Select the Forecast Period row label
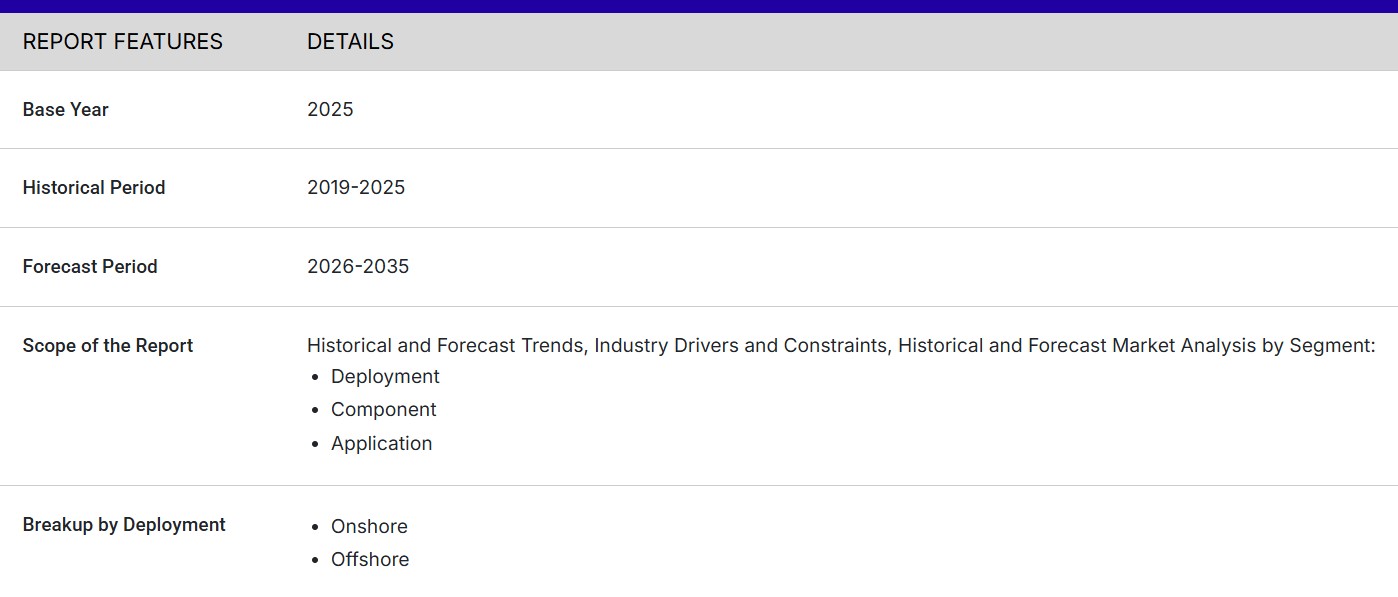The width and height of the screenshot is (1398, 597). pyautogui.click(x=90, y=267)
